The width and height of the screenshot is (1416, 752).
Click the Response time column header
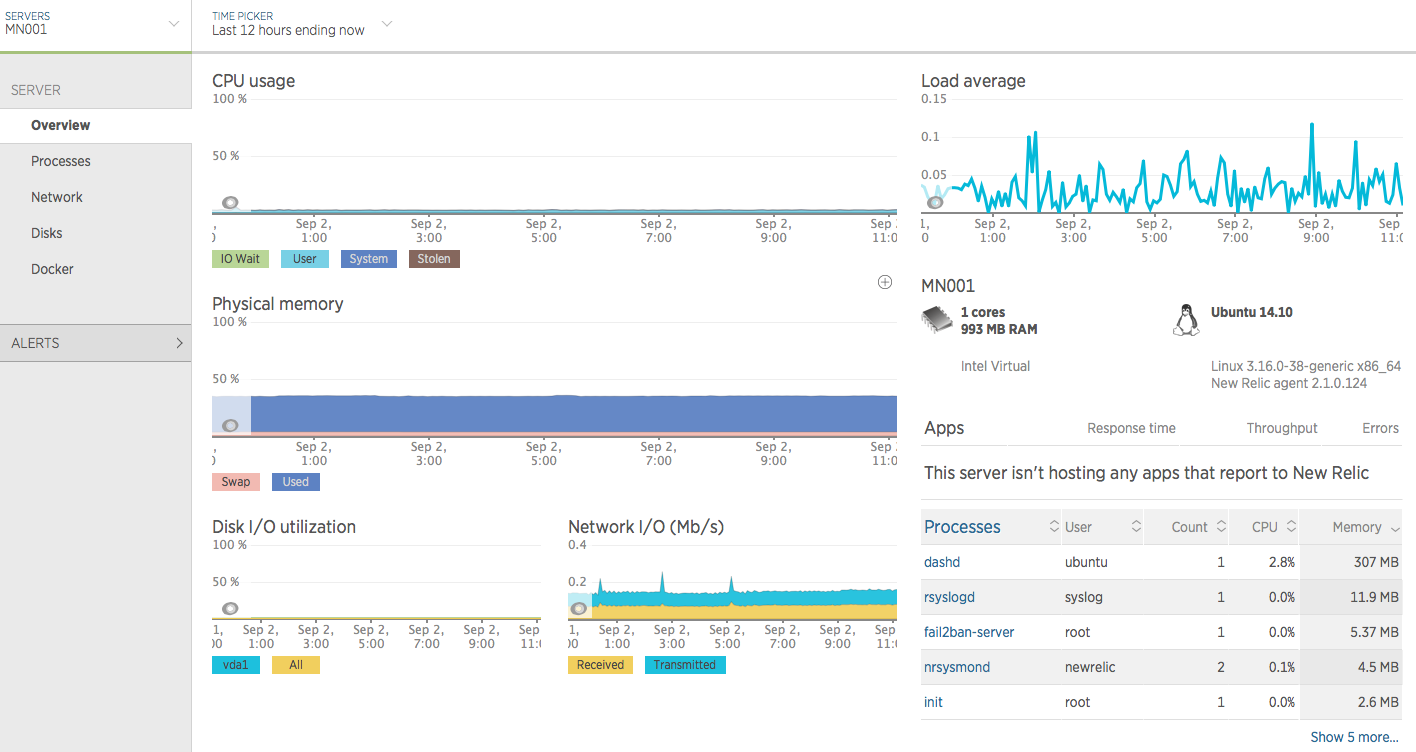(1131, 428)
